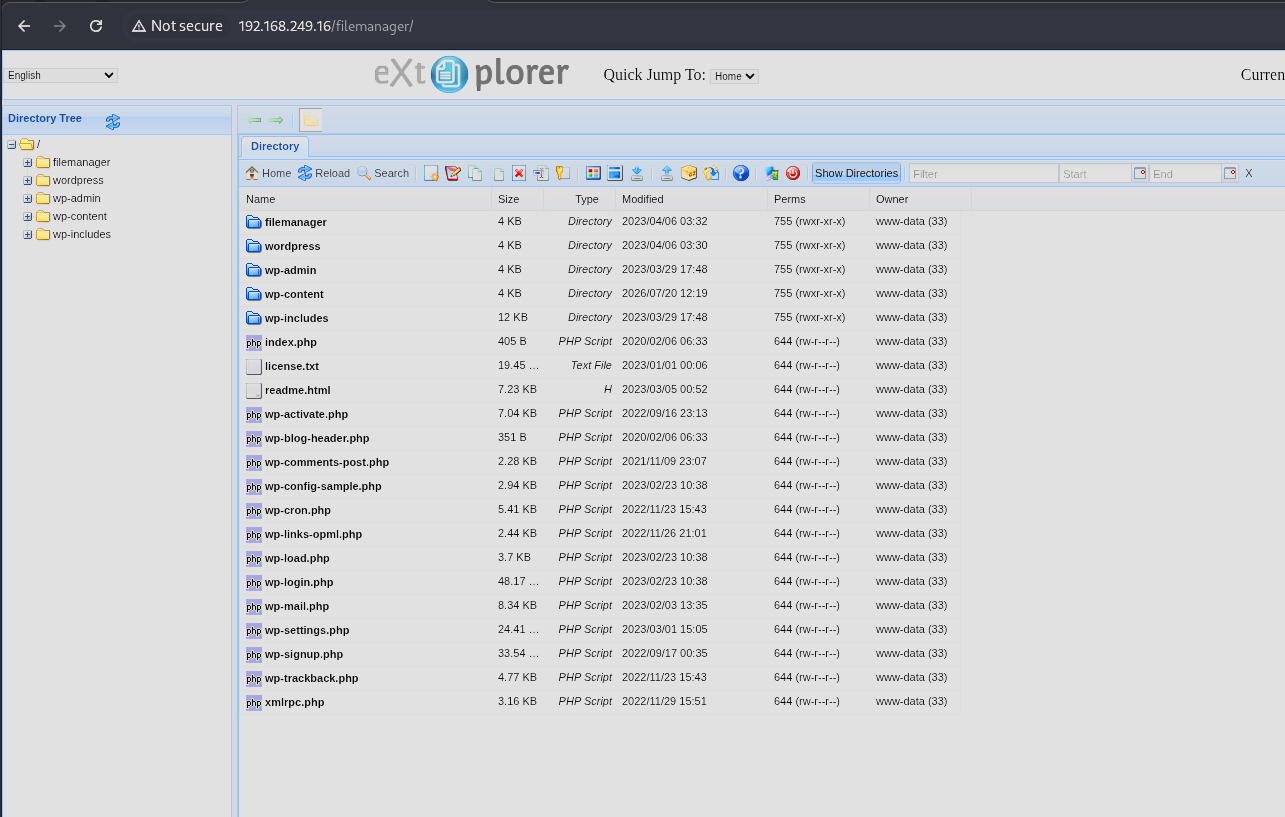
Task: Click the browser address bar URL
Action: tap(326, 26)
